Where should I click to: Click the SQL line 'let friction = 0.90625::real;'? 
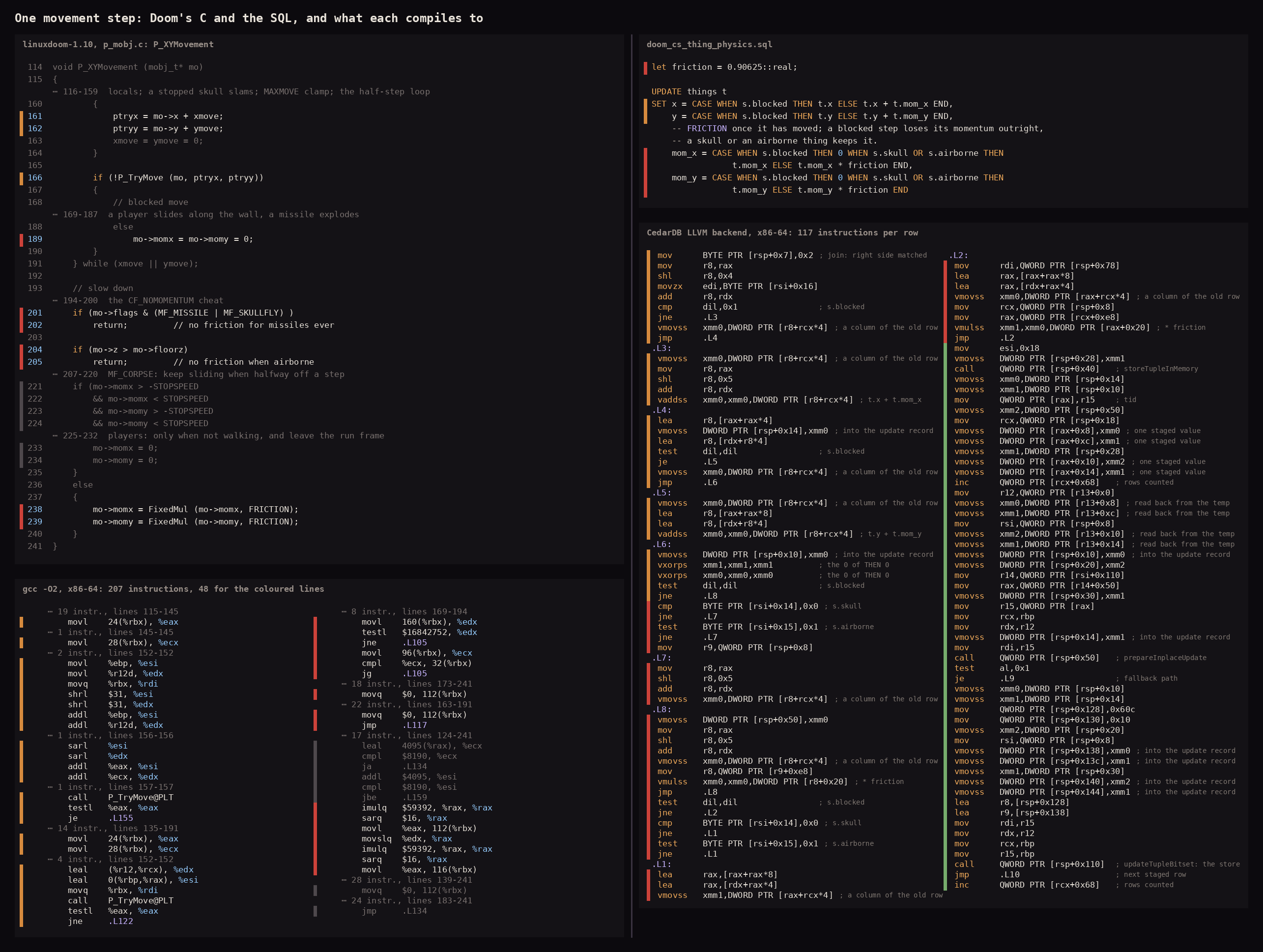click(724, 67)
